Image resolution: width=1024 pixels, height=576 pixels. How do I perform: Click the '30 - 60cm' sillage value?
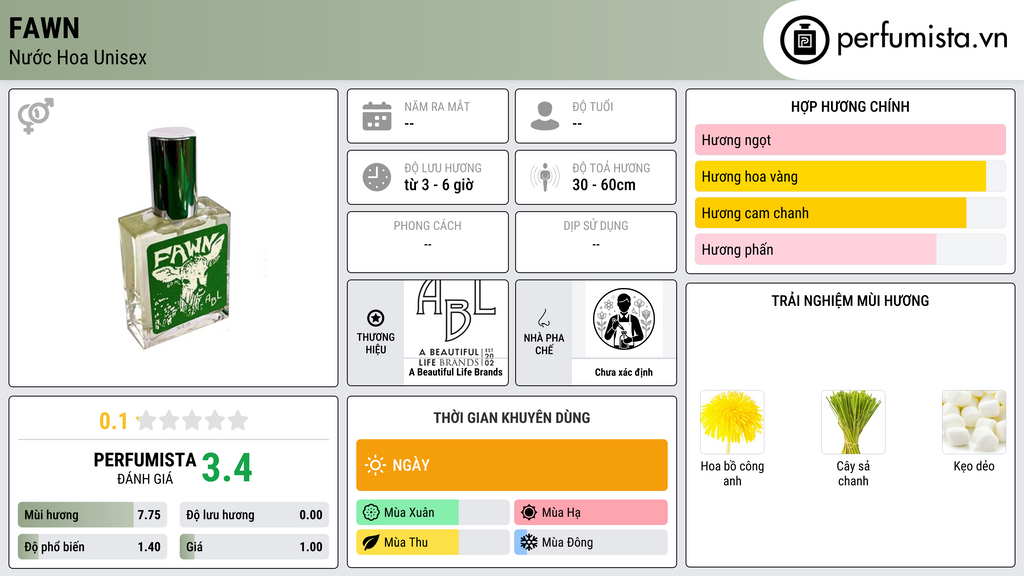tap(603, 185)
